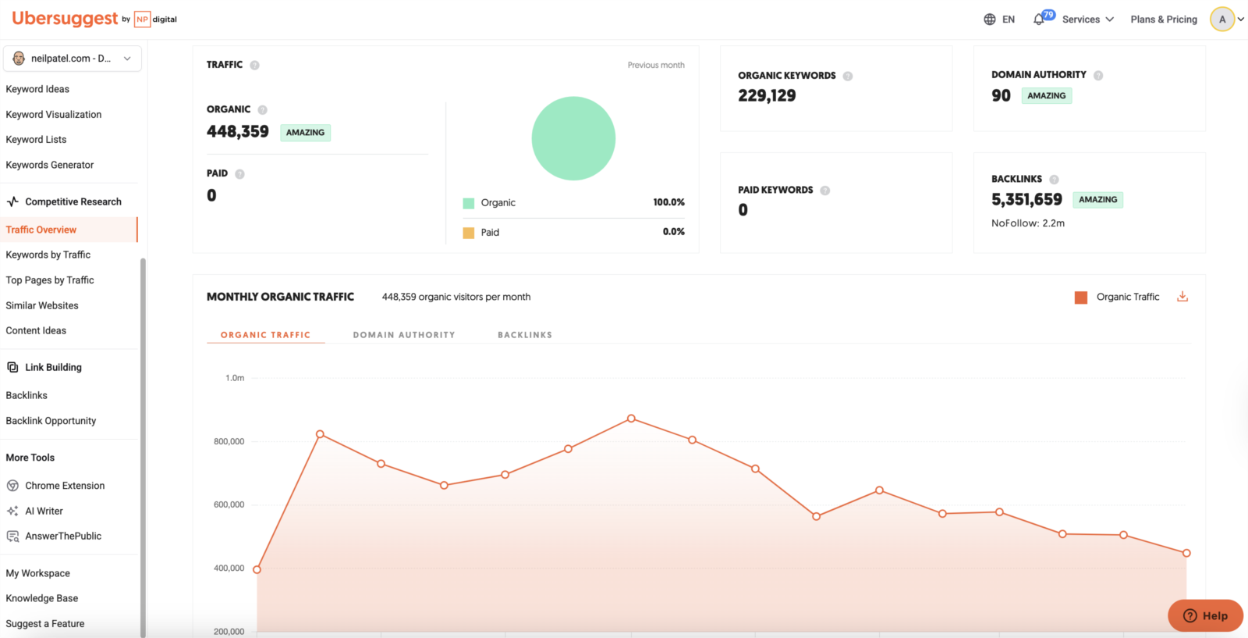Image resolution: width=1248 pixels, height=638 pixels.
Task: Click the 229,129 organic keywords value
Action: [767, 96]
